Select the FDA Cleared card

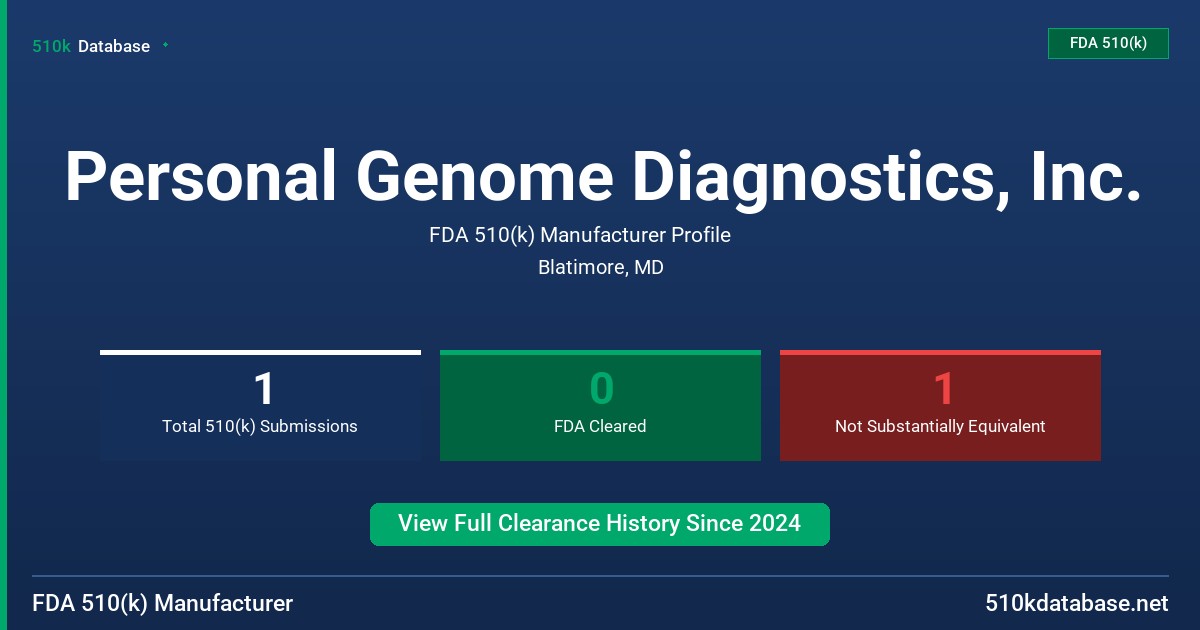click(600, 406)
